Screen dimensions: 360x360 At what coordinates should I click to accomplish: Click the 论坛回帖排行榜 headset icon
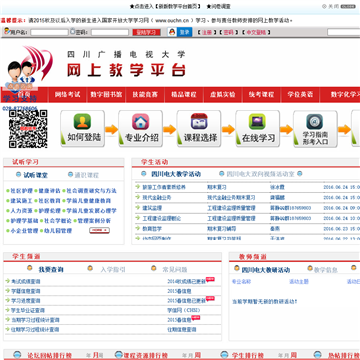[18, 355]
